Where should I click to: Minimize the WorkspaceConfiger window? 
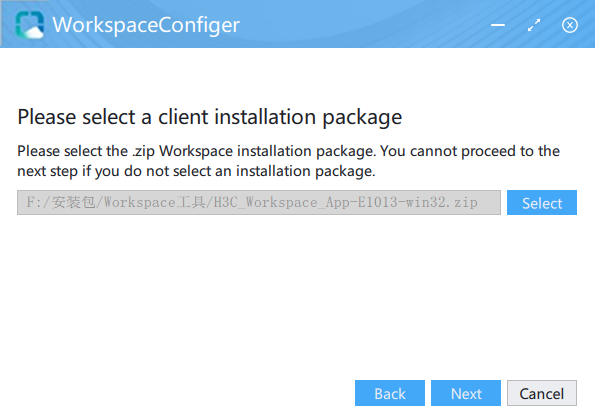click(497, 25)
